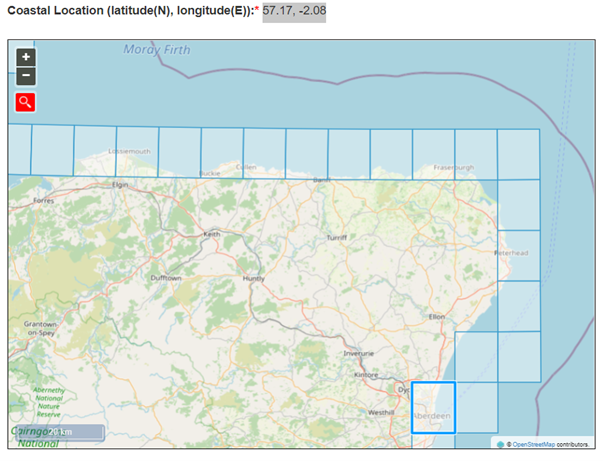Click the Ellon town label
The width and height of the screenshot is (603, 461).
coord(436,316)
